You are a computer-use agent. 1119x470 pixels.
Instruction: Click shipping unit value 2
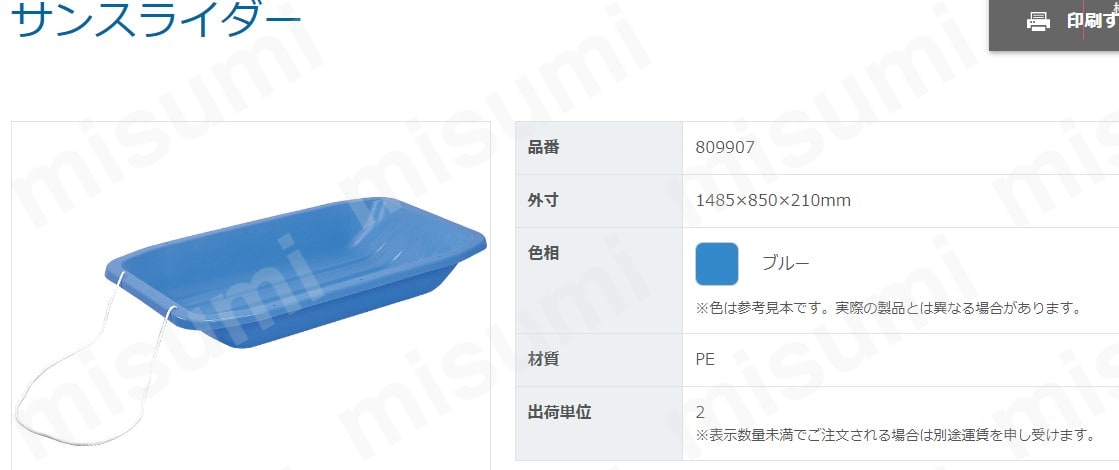700,412
